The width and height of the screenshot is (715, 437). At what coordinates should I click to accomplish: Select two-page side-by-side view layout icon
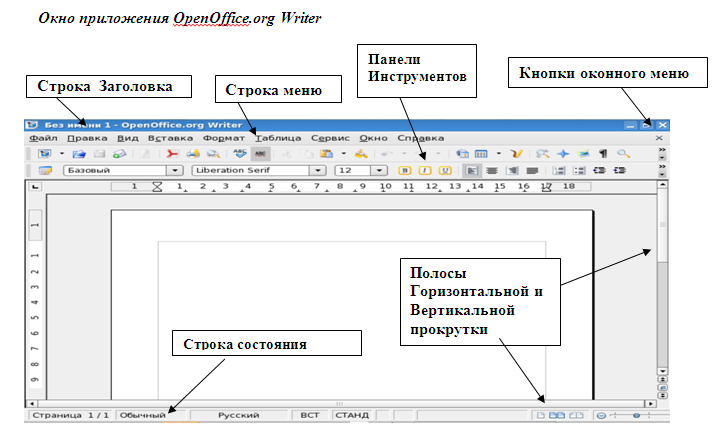click(557, 415)
